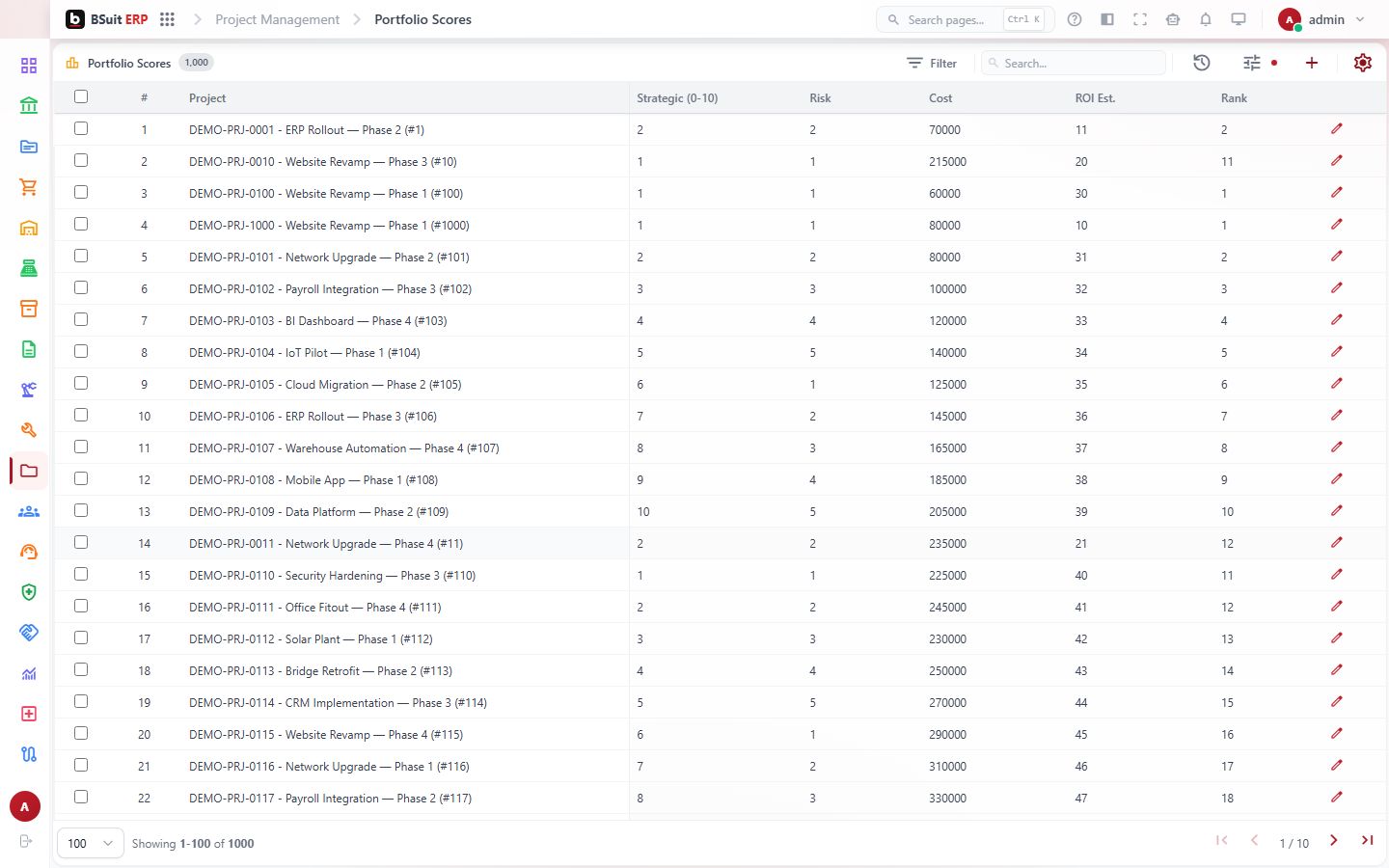Jump to the last page arrow

1367,841
